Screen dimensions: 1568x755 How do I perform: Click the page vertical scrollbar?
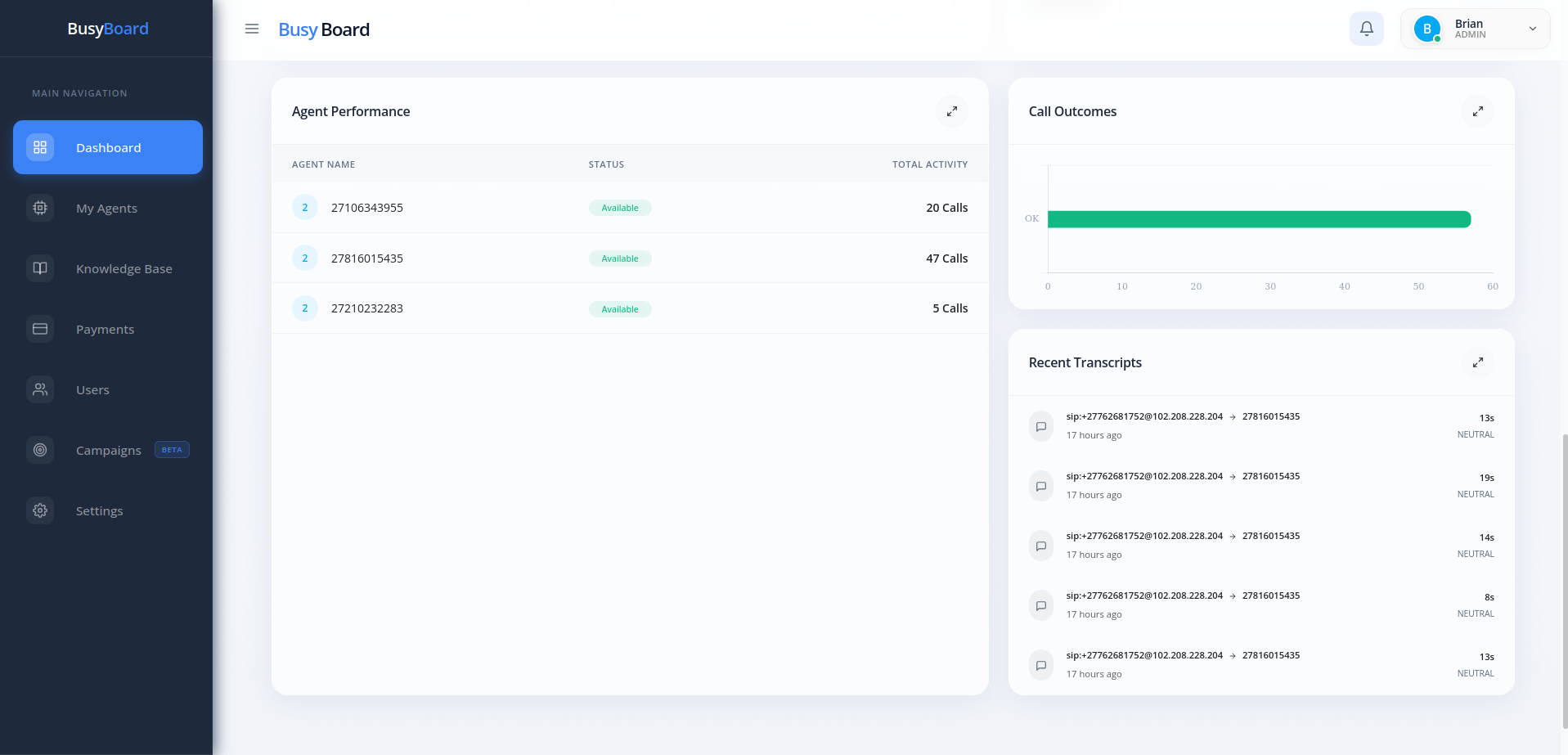(x=1565, y=581)
